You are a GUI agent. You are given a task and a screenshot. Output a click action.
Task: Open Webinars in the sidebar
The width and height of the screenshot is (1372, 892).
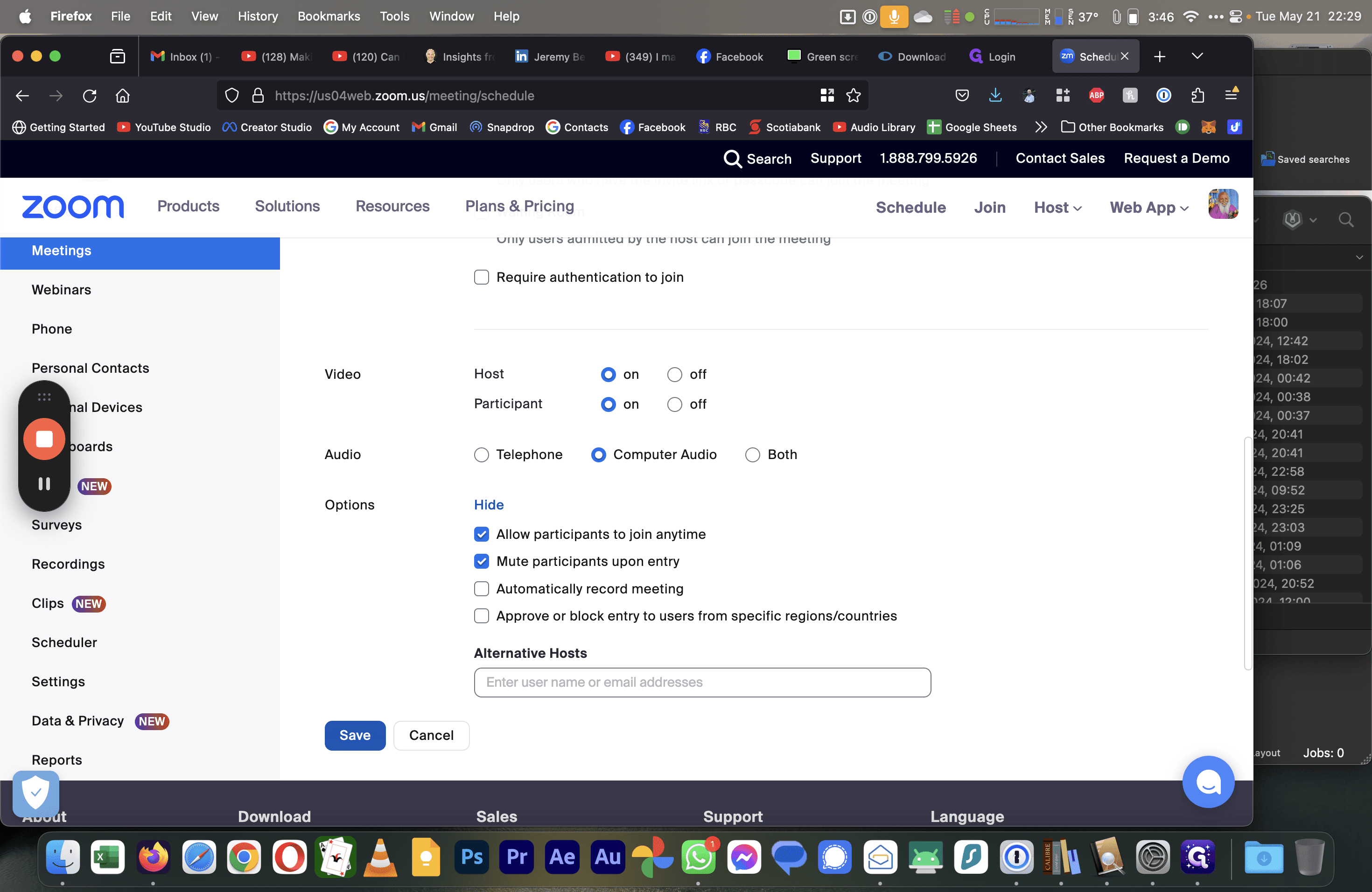pyautogui.click(x=61, y=290)
